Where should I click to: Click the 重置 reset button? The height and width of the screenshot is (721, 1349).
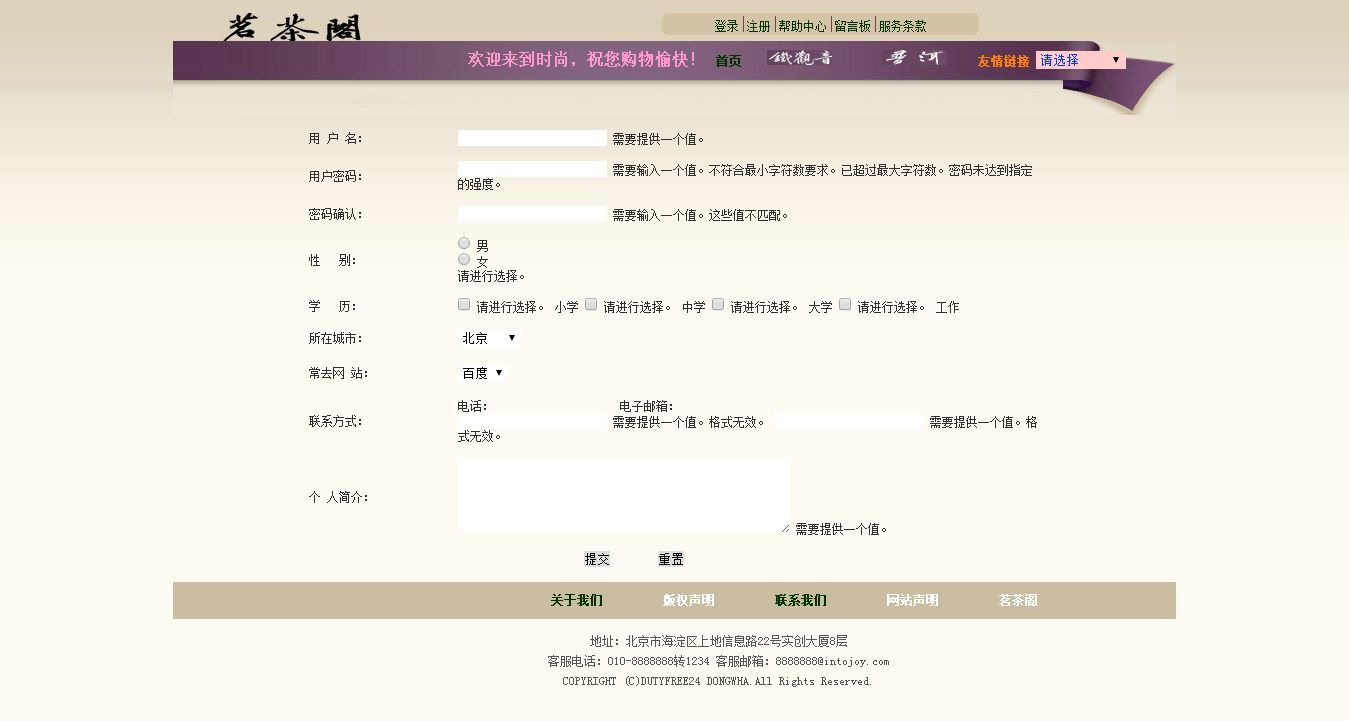pos(671,559)
